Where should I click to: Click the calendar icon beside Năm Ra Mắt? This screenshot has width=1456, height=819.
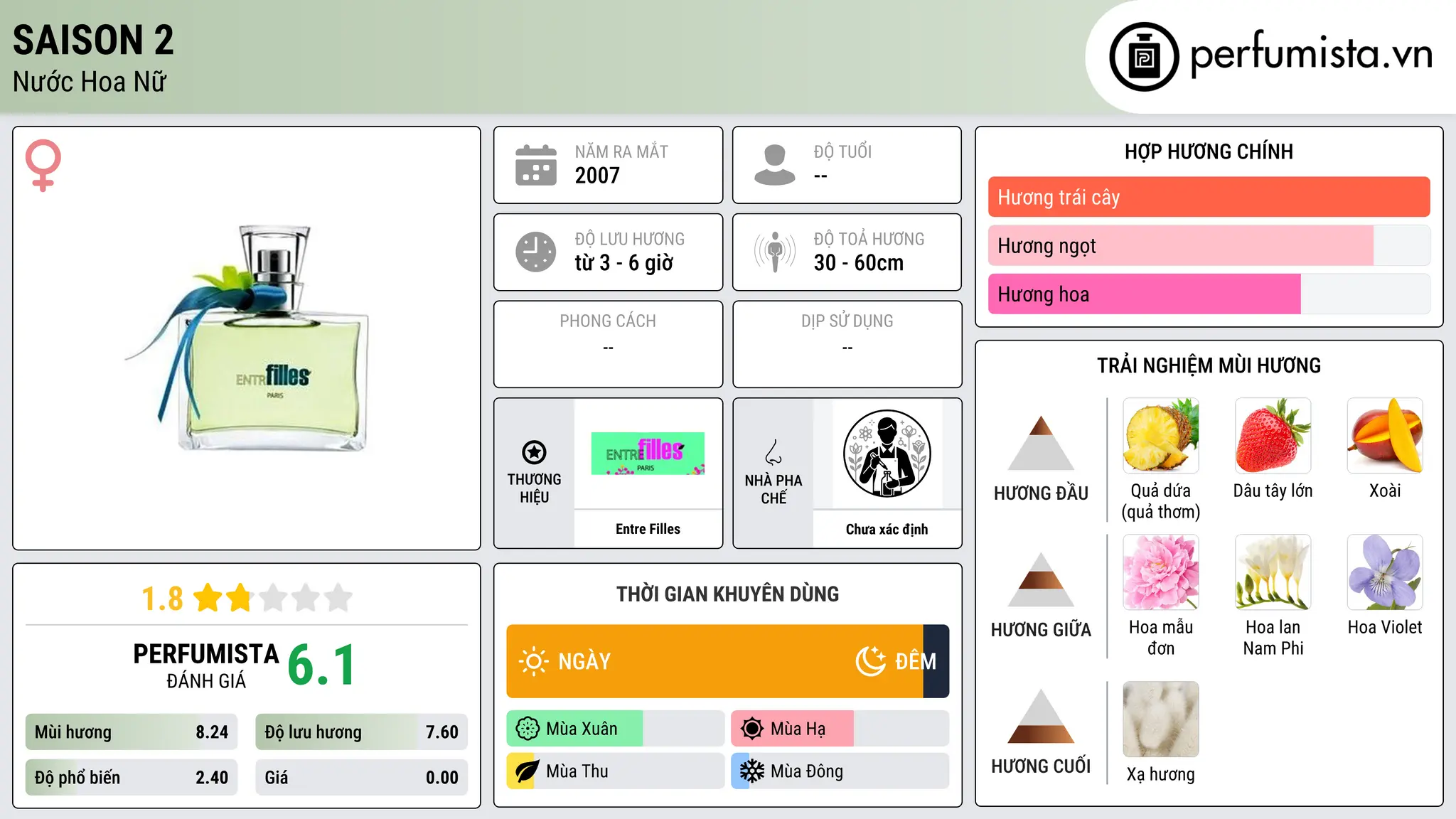coord(536,165)
